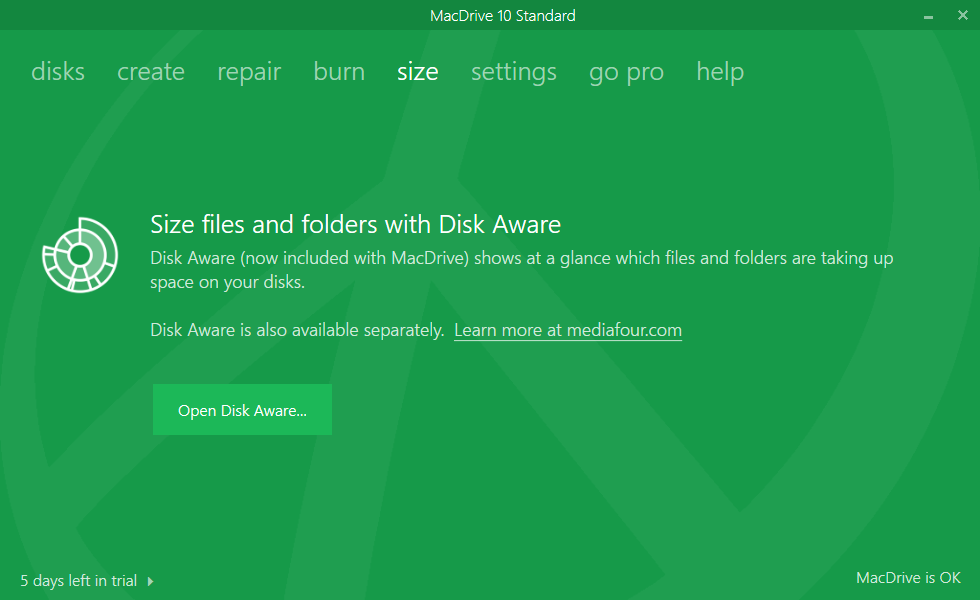Close the MacDrive 10 Standard window
The width and height of the screenshot is (980, 600).
959,15
